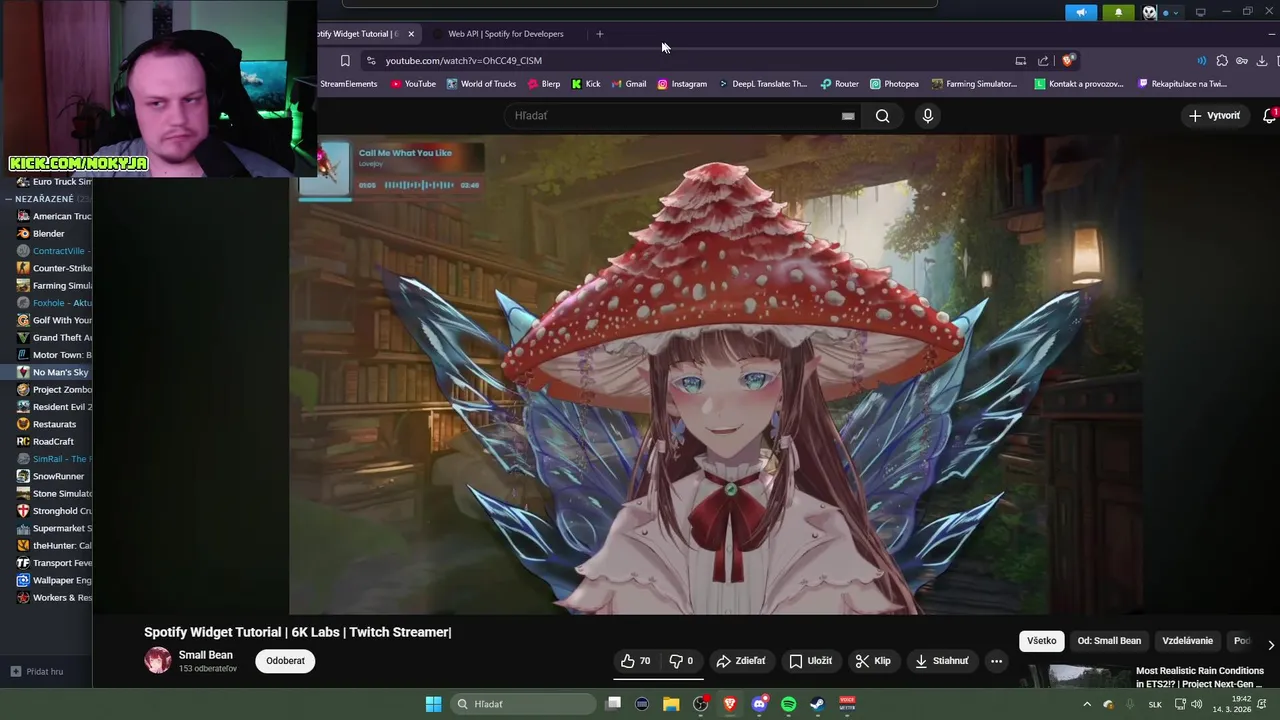This screenshot has width=1280, height=720.
Task: Share the video via Zdieľať
Action: [741, 661]
